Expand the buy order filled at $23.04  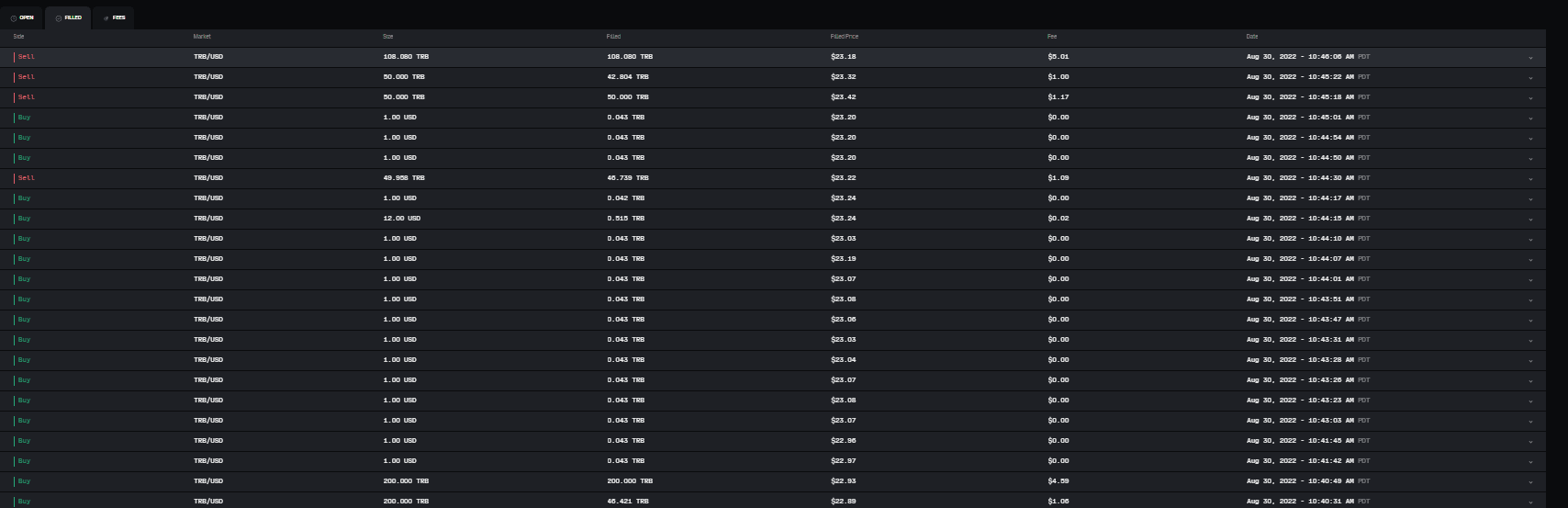pos(1530,360)
